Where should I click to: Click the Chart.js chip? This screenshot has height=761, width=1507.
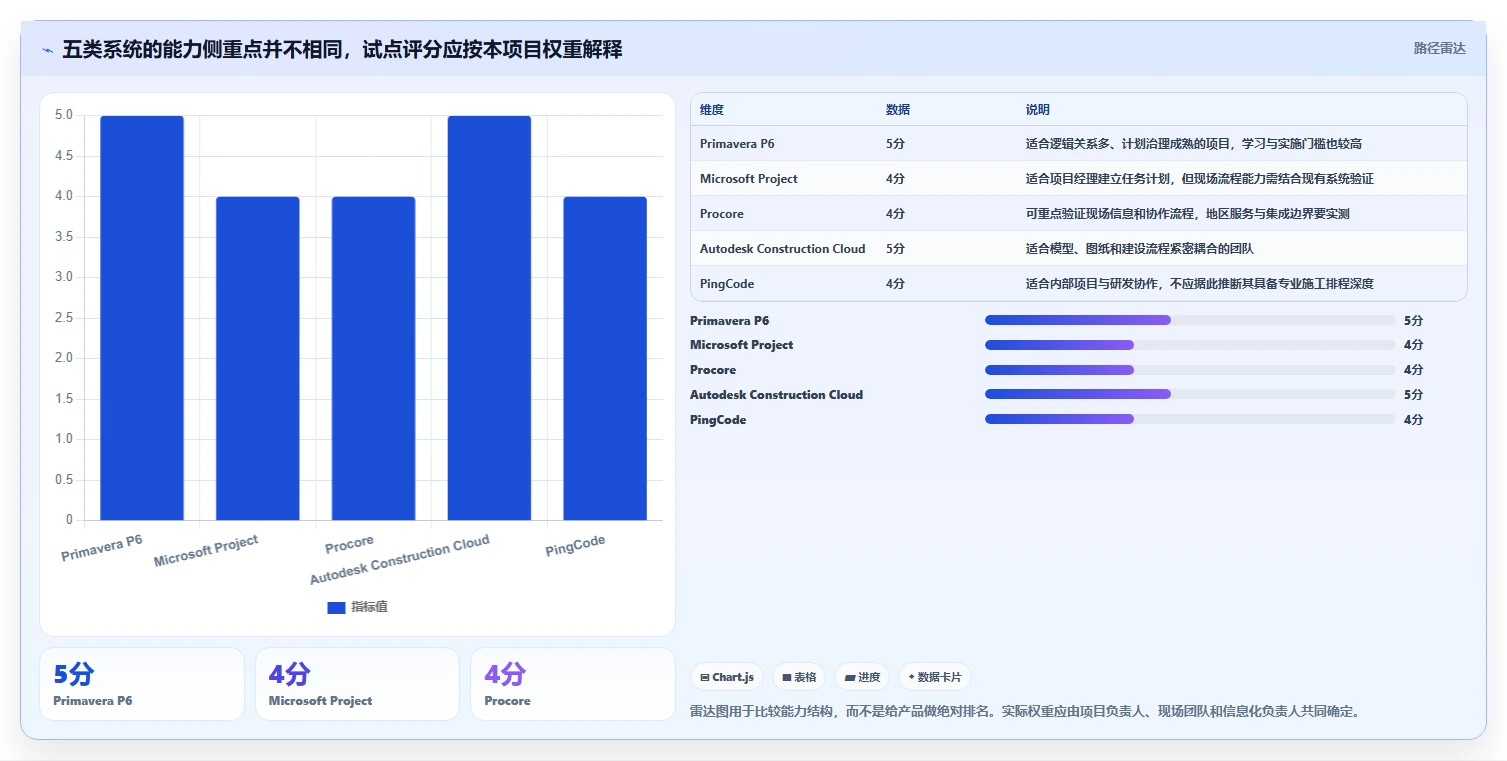[x=727, y=677]
